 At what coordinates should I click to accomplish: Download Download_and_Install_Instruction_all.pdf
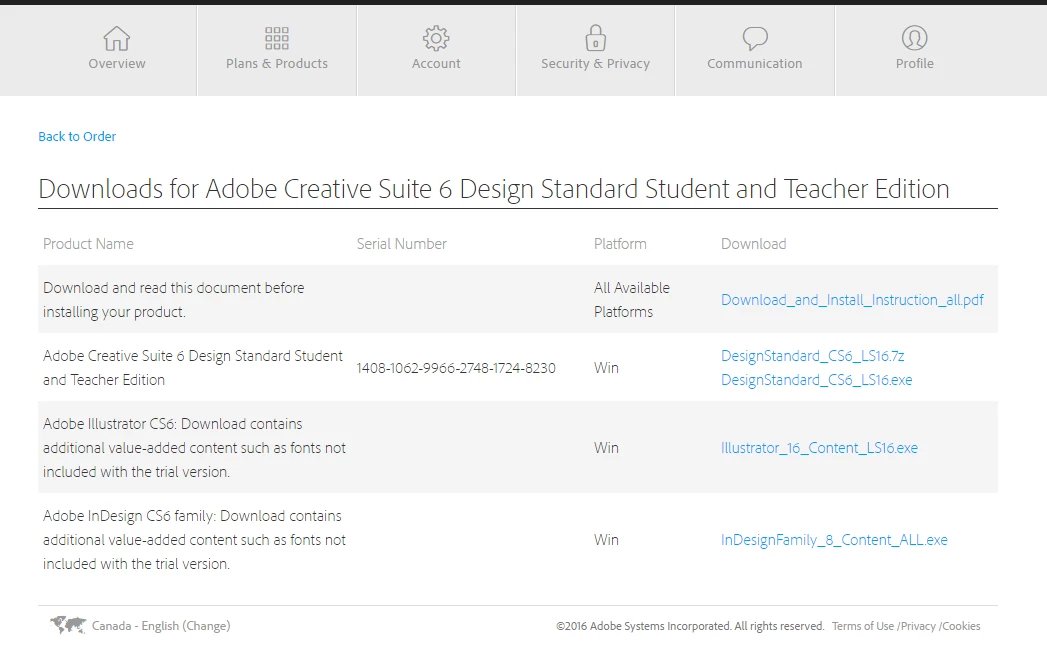pos(852,300)
